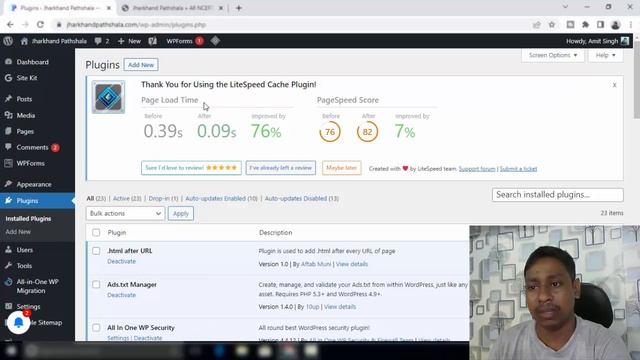Click Sure I'd love to review button
Screen dimensions: 640x360
191,168
